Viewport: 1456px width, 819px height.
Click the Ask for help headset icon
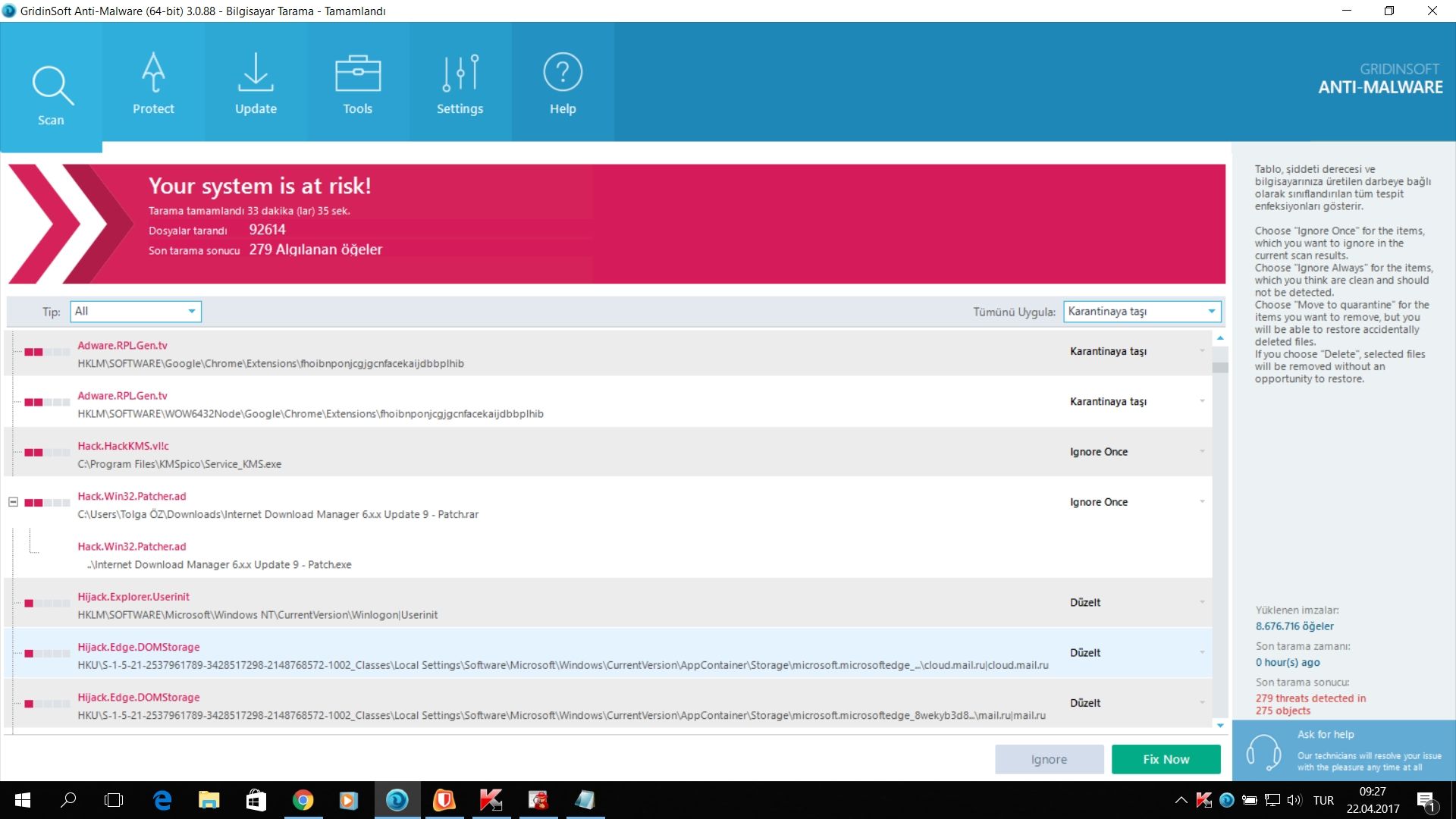point(1263,752)
